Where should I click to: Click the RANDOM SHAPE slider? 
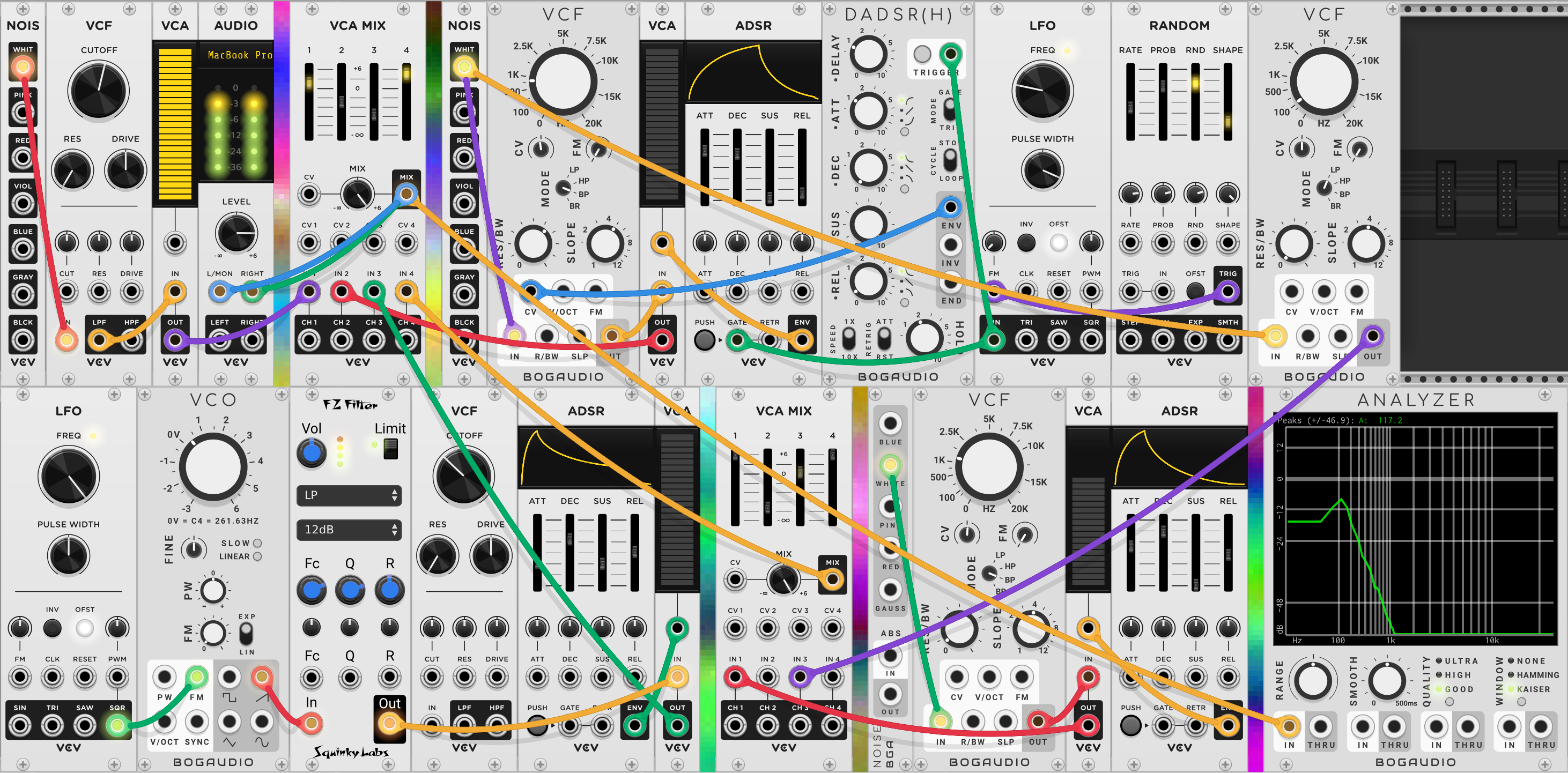tap(1227, 101)
